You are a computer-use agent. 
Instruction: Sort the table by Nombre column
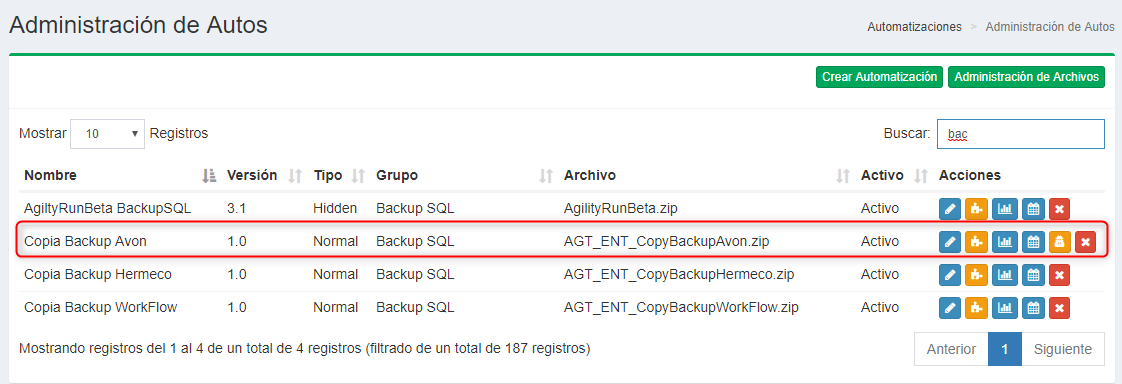[x=119, y=175]
